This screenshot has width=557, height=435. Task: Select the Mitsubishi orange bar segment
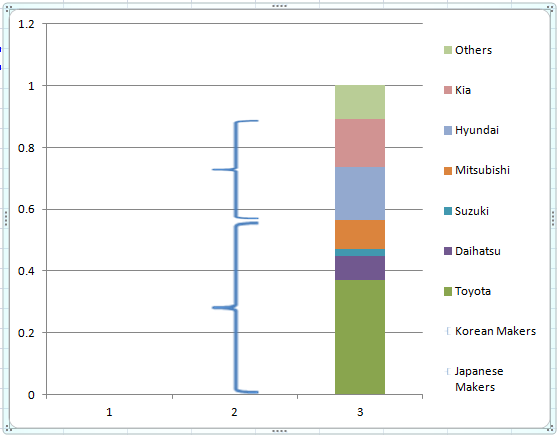click(x=360, y=235)
